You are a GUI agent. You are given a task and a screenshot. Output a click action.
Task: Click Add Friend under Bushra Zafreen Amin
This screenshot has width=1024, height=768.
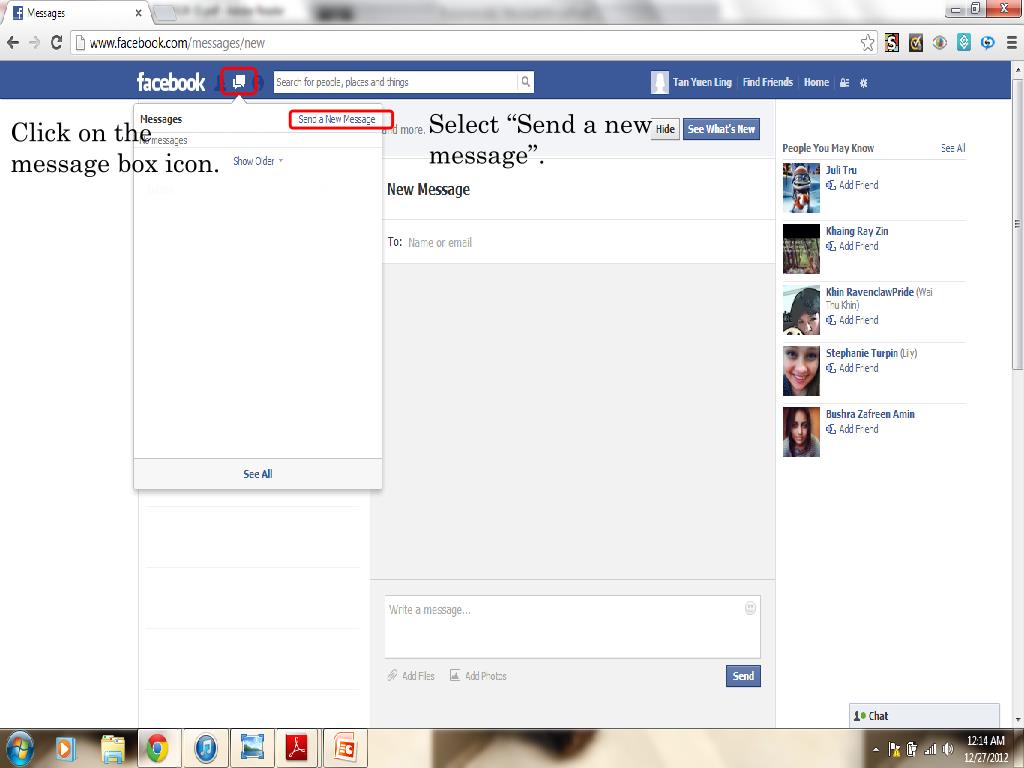click(x=852, y=428)
